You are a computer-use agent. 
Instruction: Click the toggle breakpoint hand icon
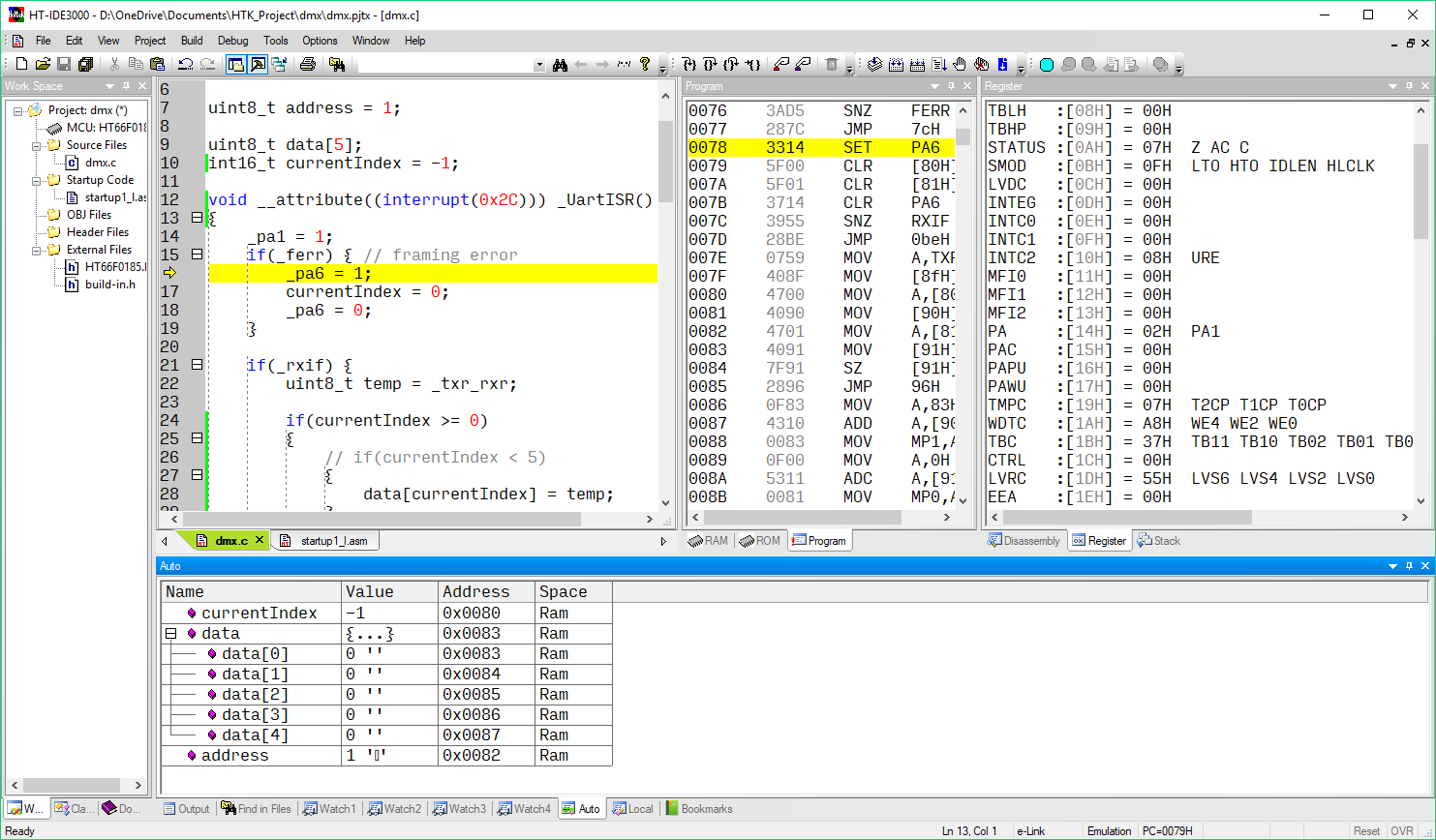(x=960, y=65)
